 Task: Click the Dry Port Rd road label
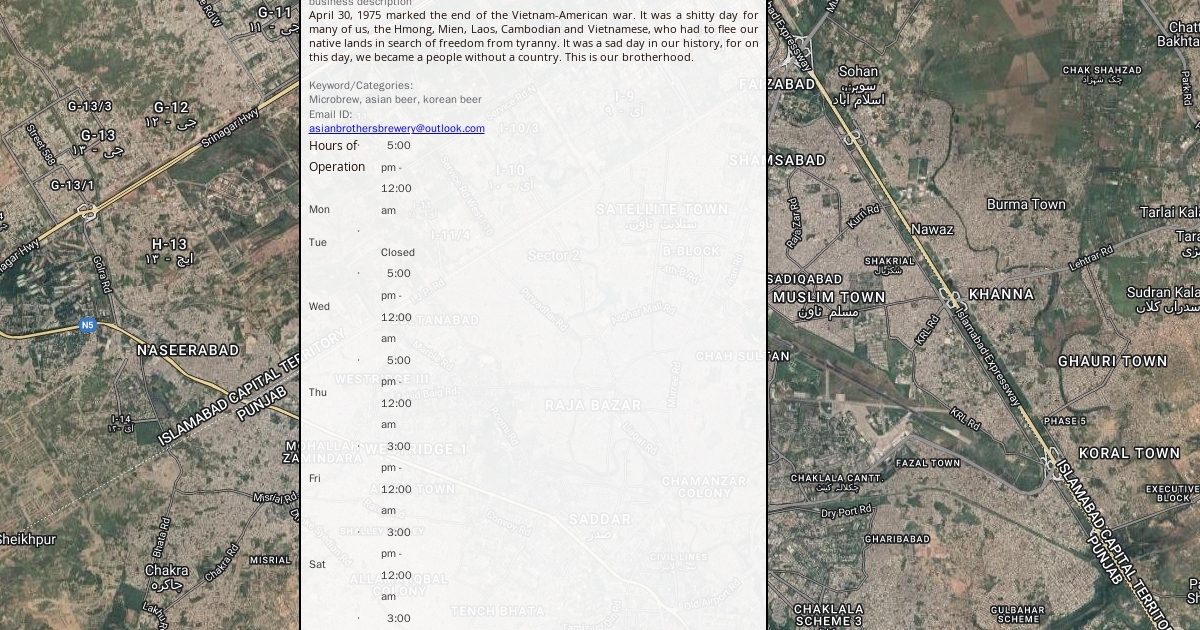(x=847, y=511)
